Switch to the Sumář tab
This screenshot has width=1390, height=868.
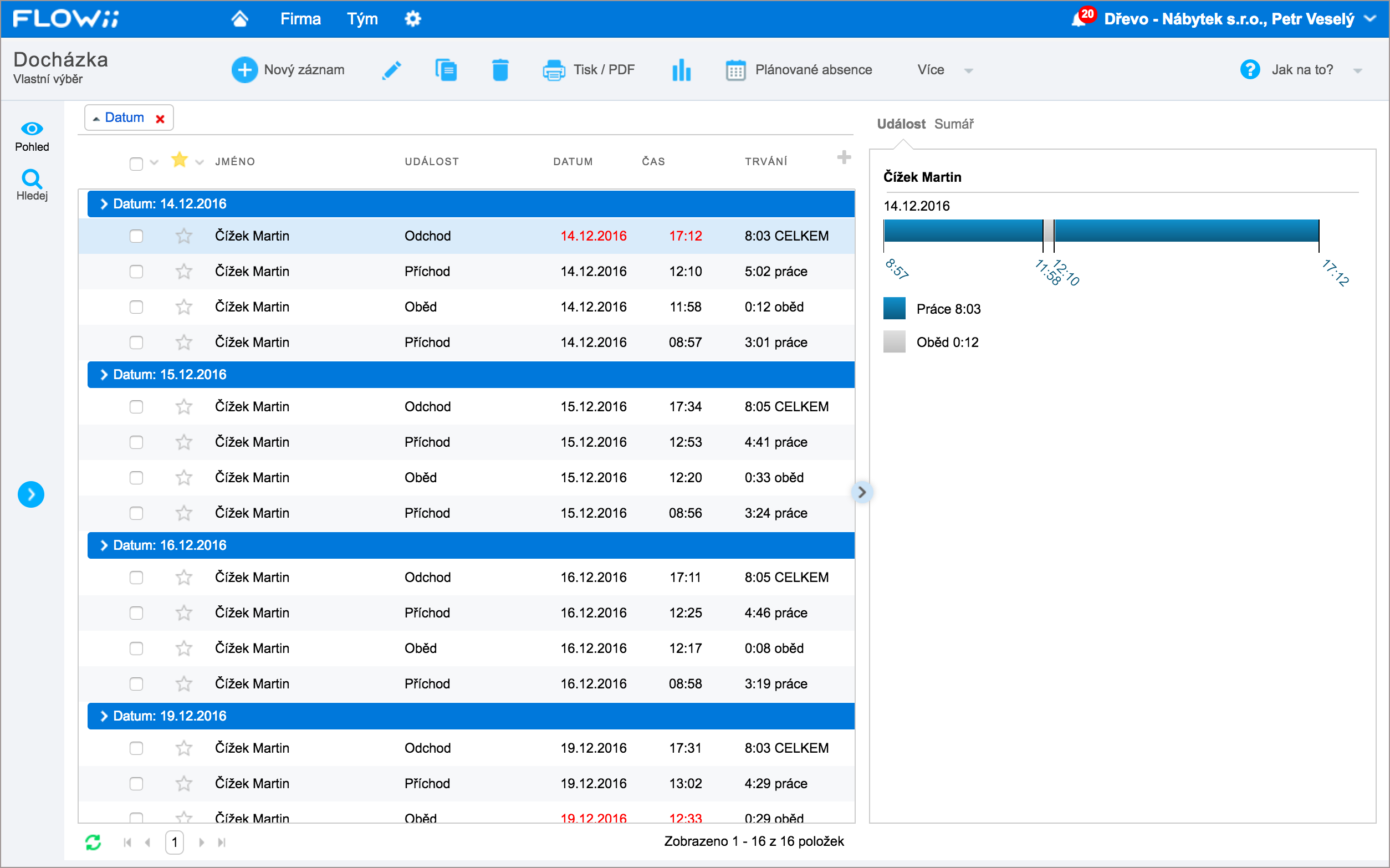[954, 124]
